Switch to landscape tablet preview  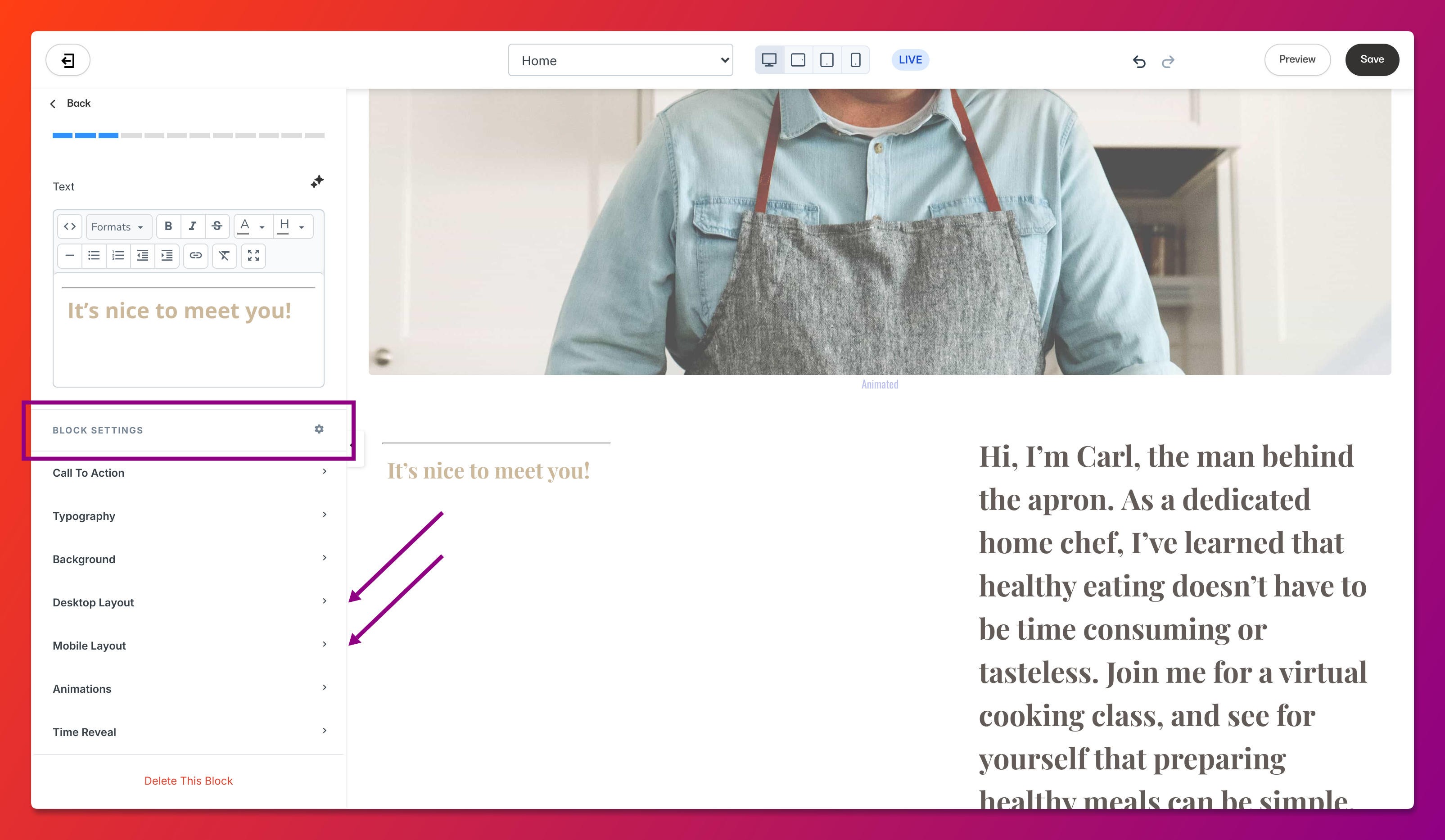798,60
